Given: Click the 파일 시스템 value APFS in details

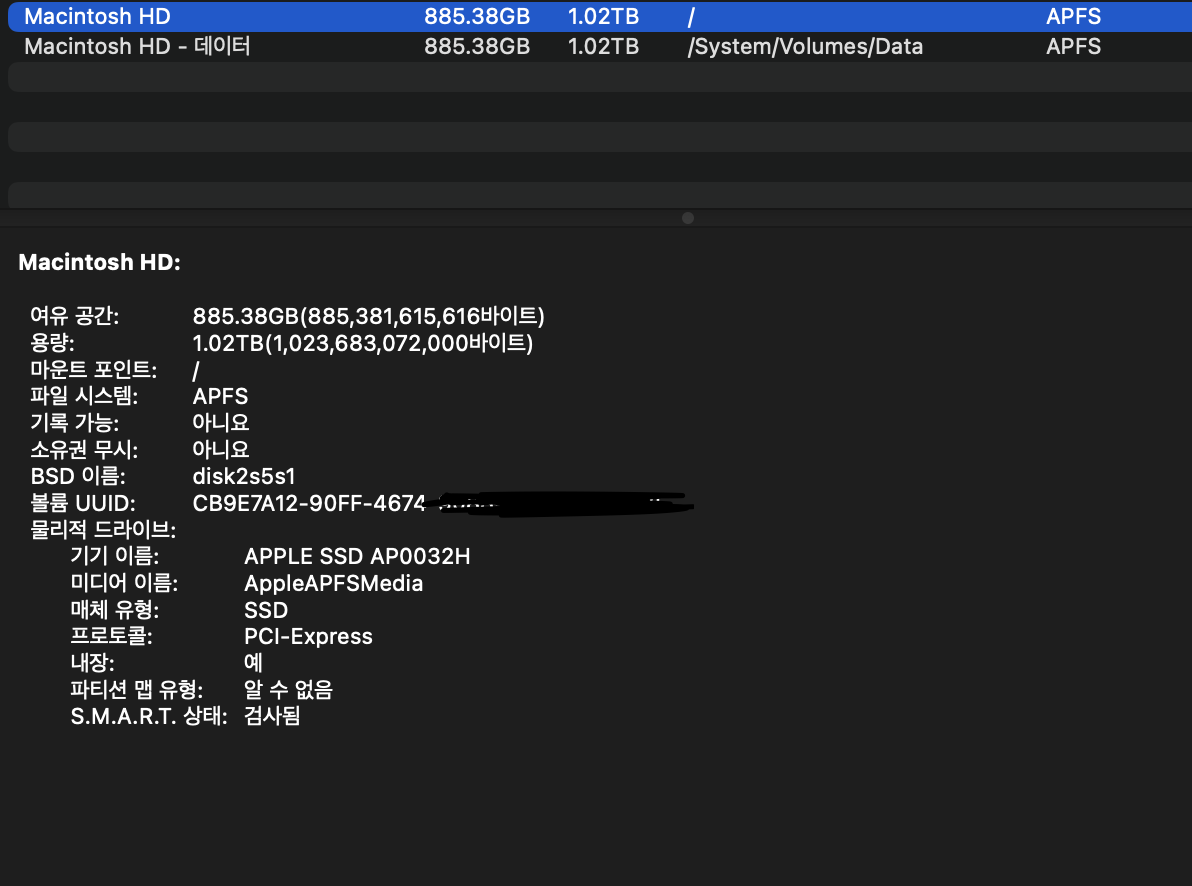Looking at the screenshot, I should [x=220, y=396].
